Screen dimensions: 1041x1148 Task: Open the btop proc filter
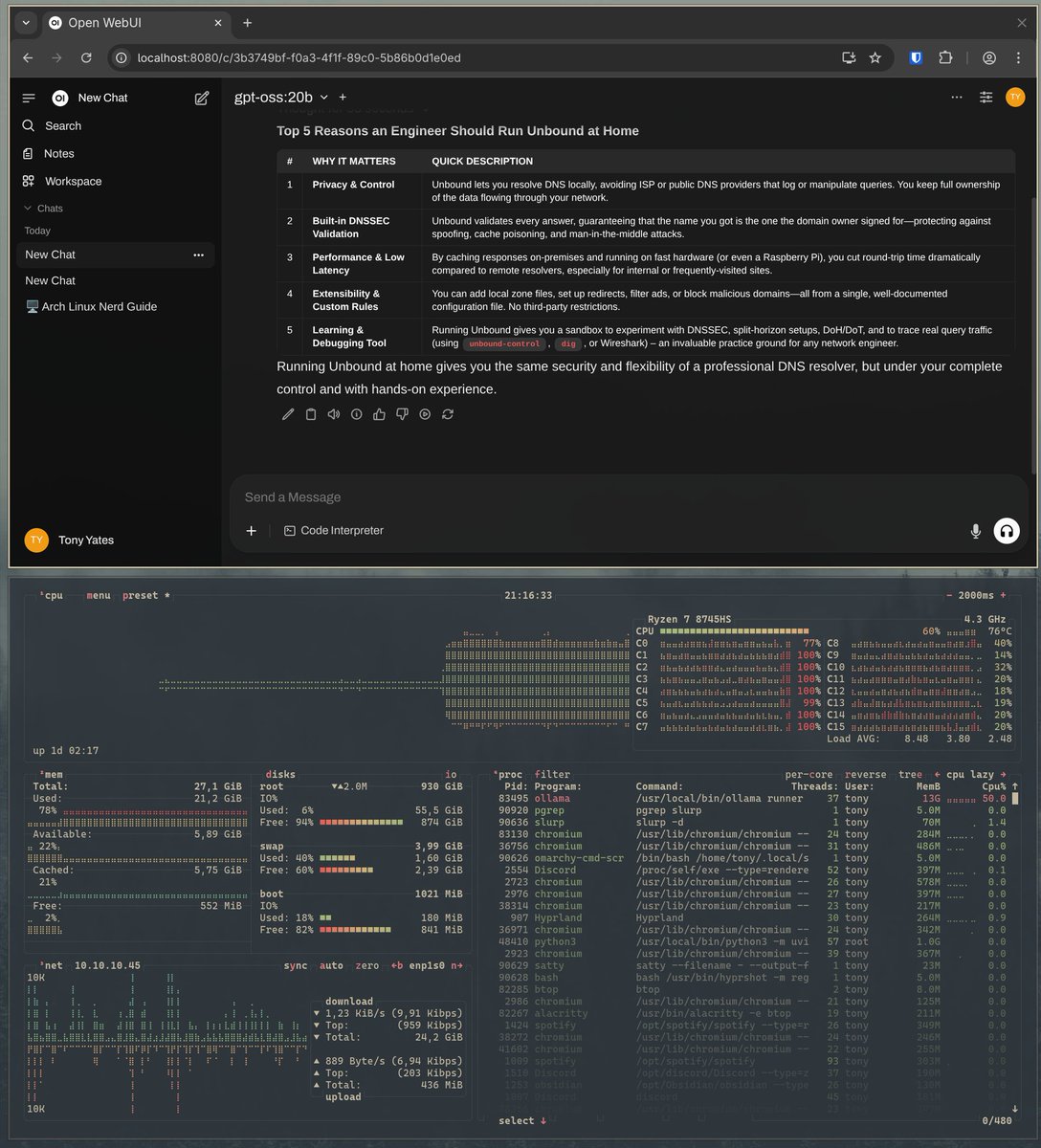point(552,775)
